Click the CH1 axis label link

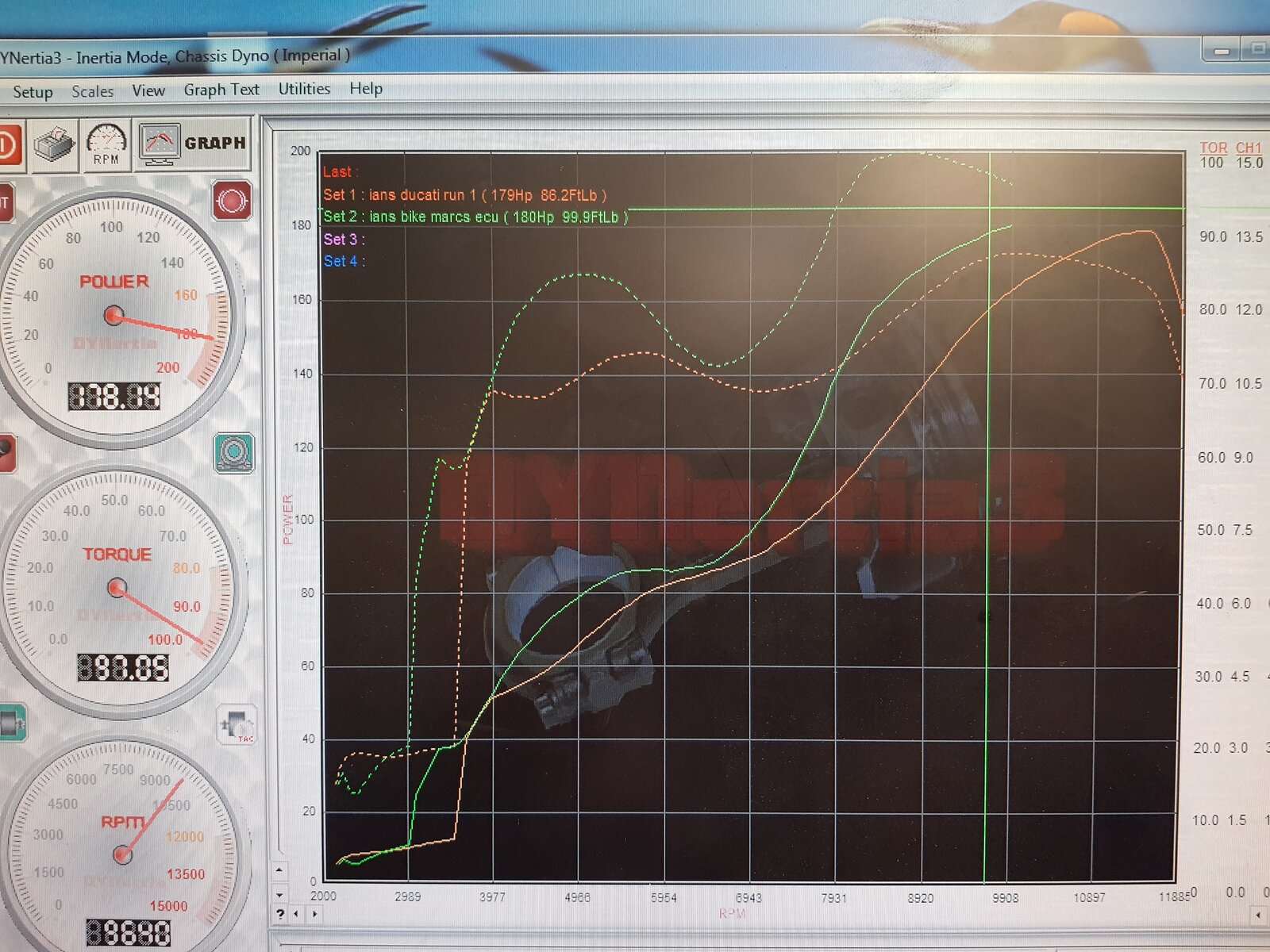1248,148
